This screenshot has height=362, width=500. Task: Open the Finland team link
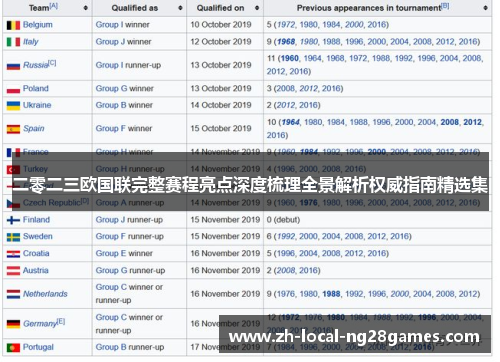(36, 220)
